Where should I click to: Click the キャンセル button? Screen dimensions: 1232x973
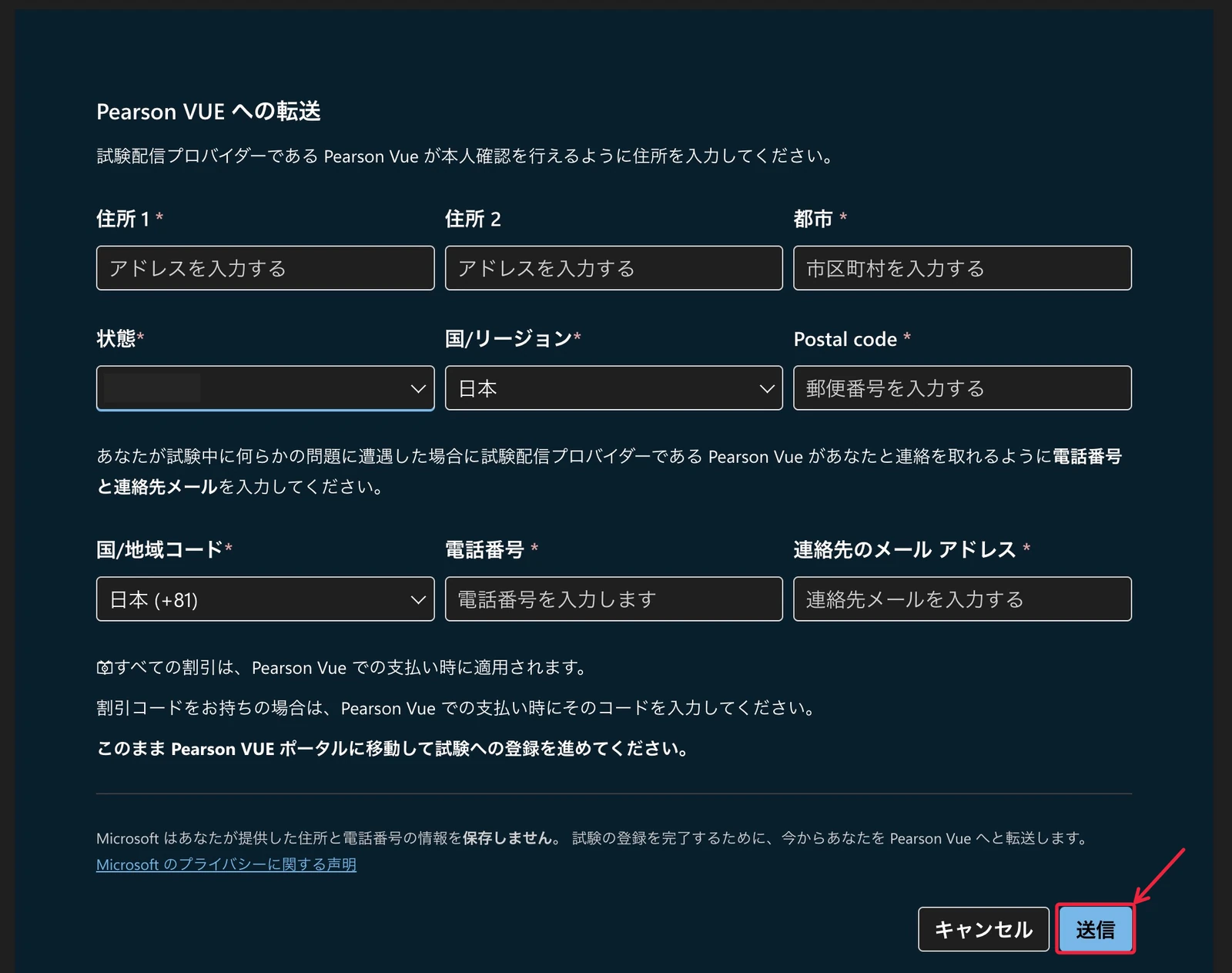pyautogui.click(x=983, y=929)
